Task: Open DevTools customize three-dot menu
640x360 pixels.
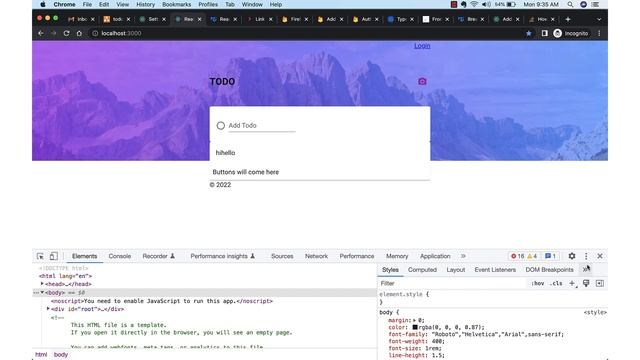Action: (586, 256)
